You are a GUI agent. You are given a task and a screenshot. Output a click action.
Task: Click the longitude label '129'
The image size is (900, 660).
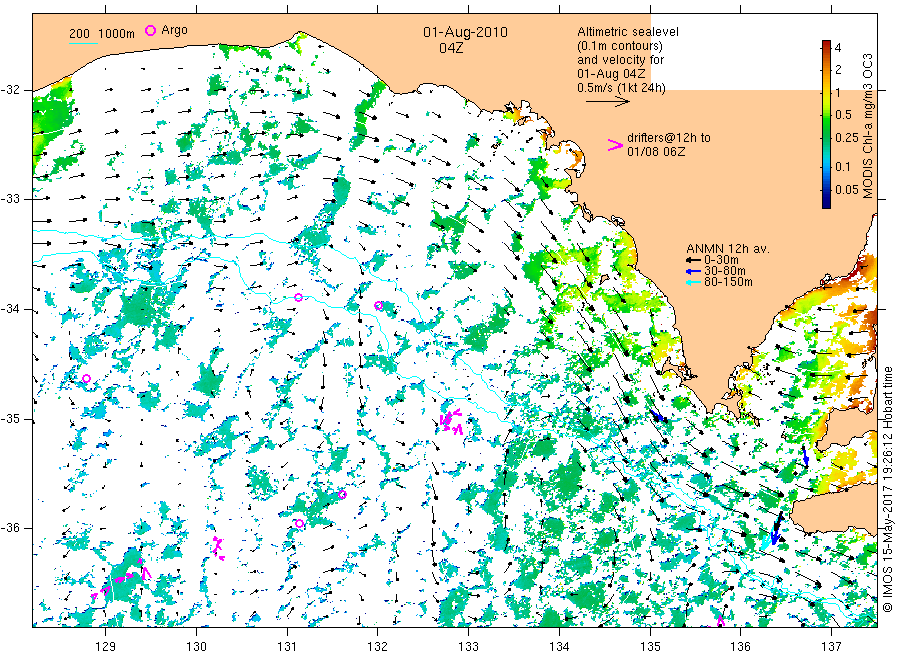[106, 647]
